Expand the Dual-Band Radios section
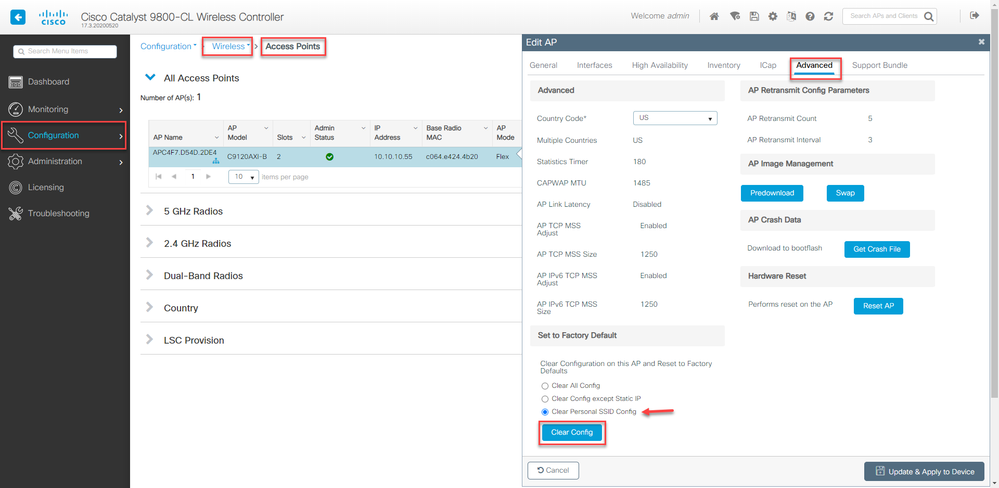The image size is (999, 488). pyautogui.click(x=150, y=275)
